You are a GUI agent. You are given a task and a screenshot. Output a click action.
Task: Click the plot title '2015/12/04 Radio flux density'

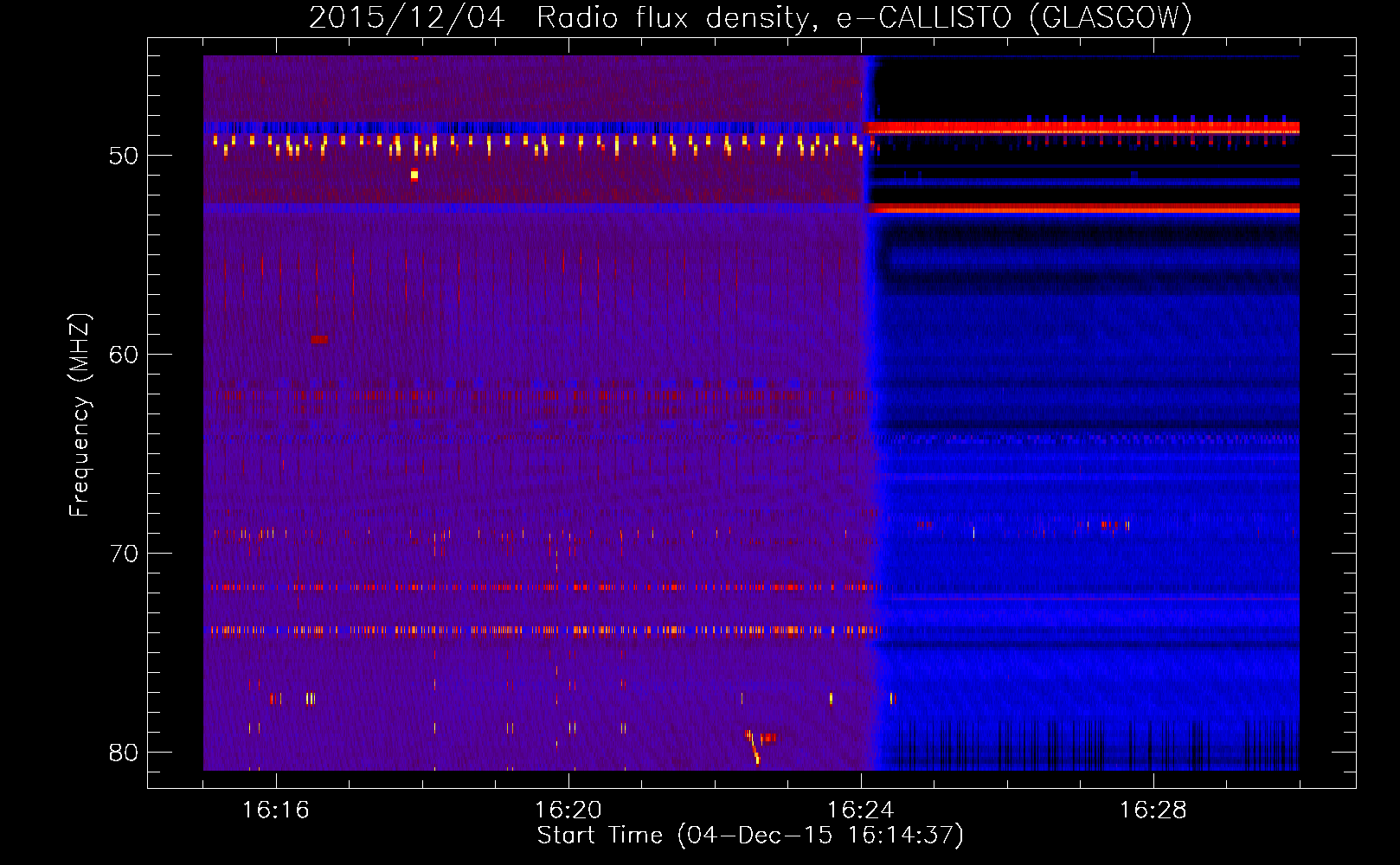coord(561,18)
